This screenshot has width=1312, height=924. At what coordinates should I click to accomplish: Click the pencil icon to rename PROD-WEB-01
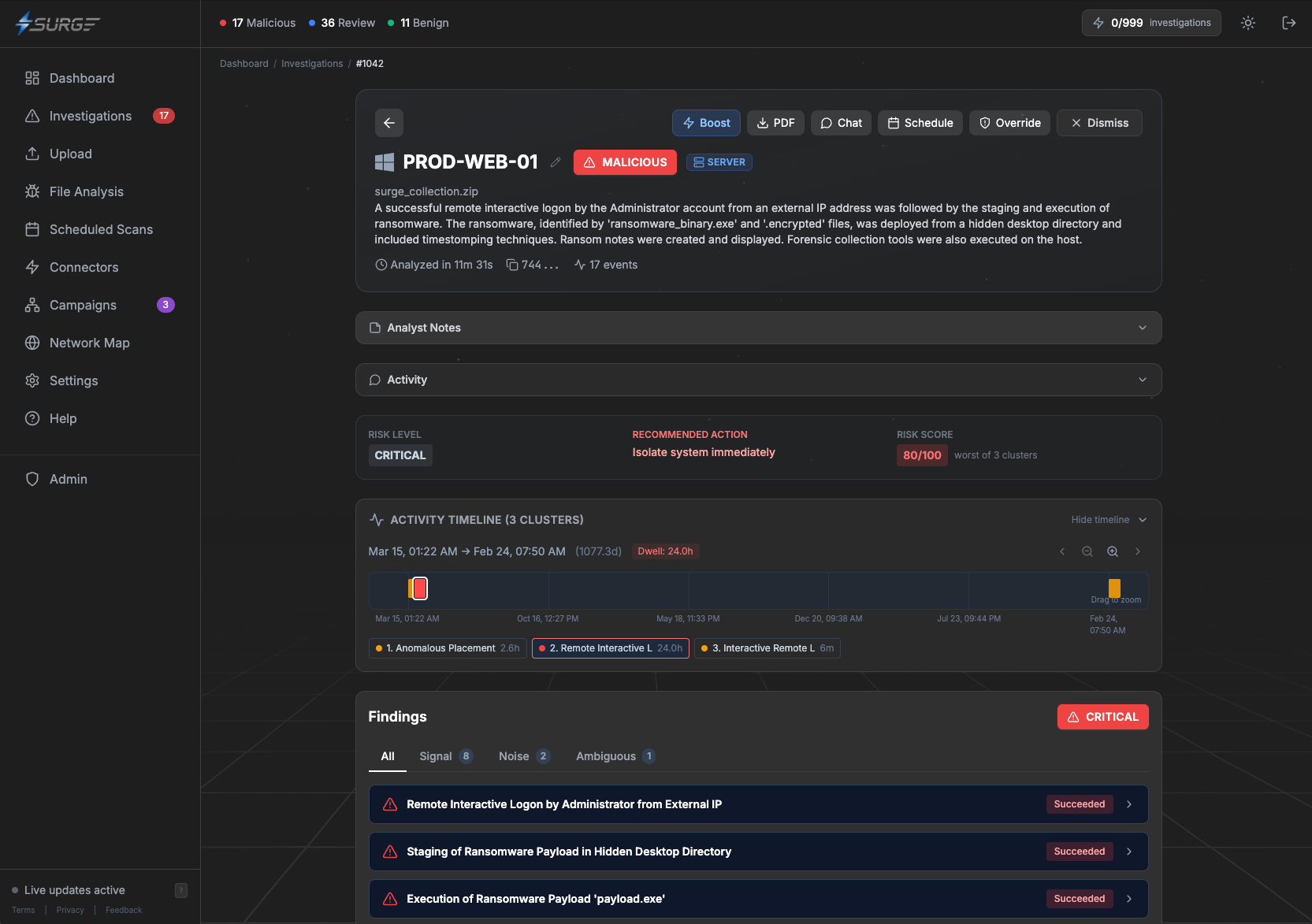[556, 161]
